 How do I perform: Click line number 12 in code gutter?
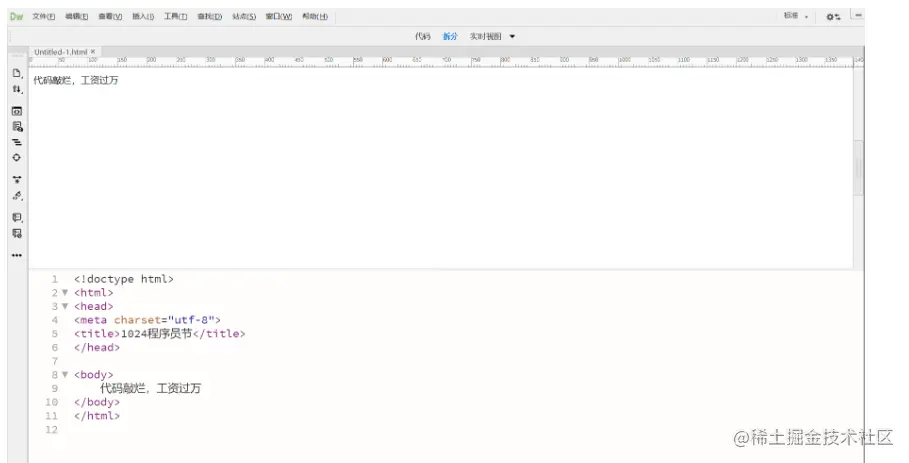coord(52,430)
